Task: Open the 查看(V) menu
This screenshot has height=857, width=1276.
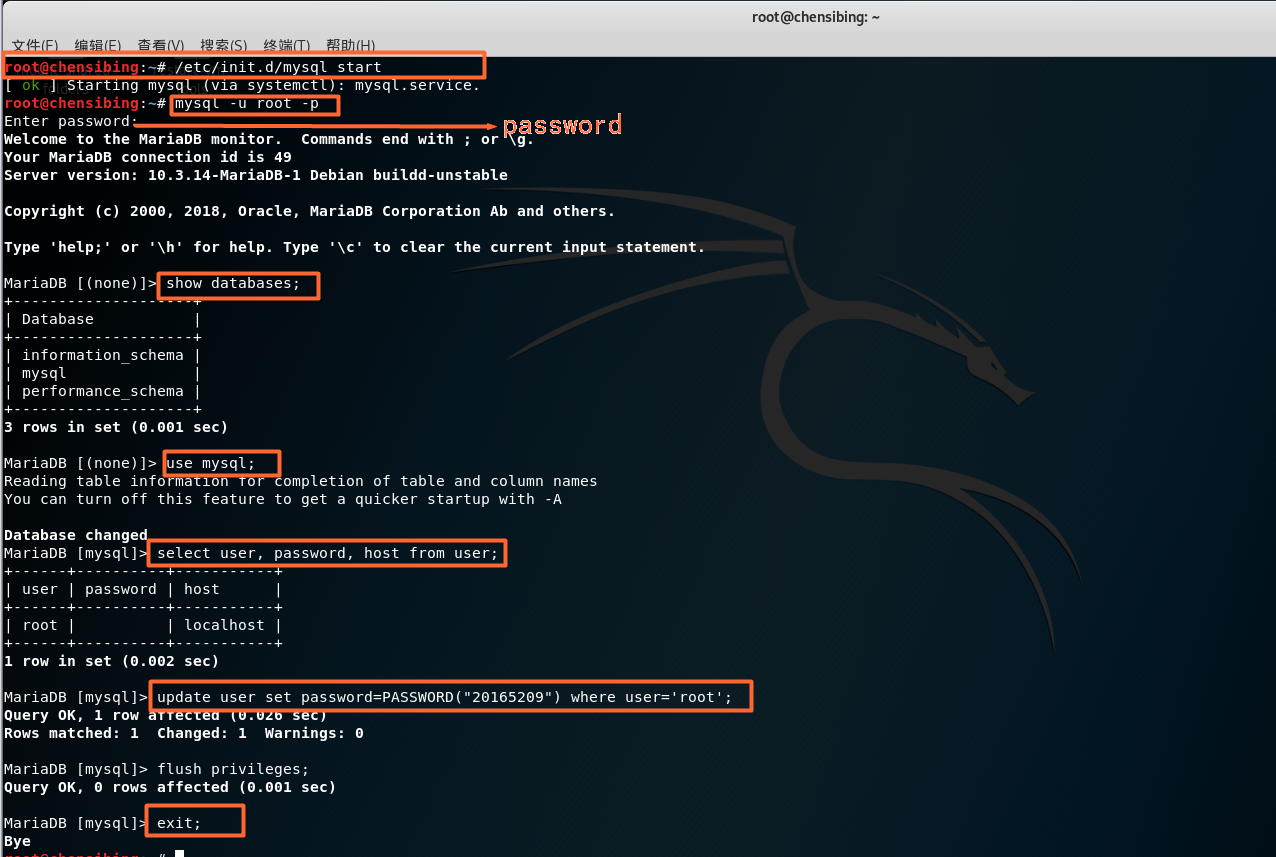Action: pos(161,45)
